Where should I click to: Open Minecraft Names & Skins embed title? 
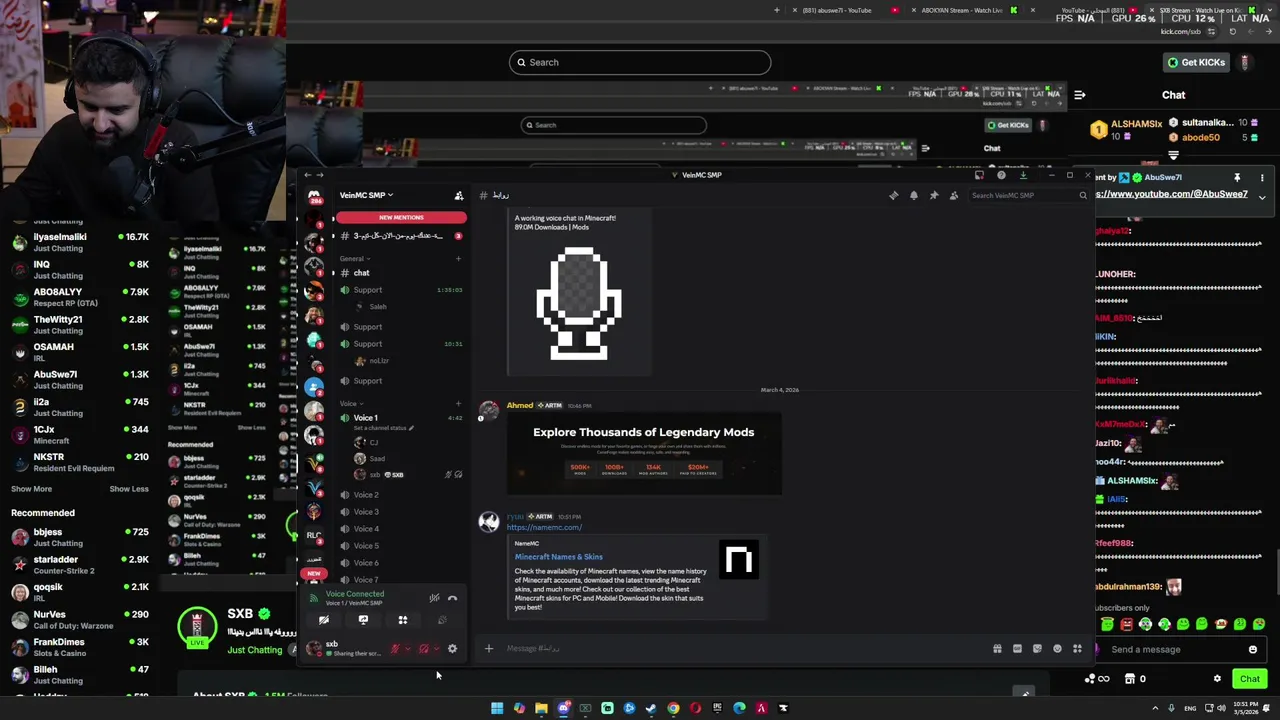pyautogui.click(x=559, y=557)
